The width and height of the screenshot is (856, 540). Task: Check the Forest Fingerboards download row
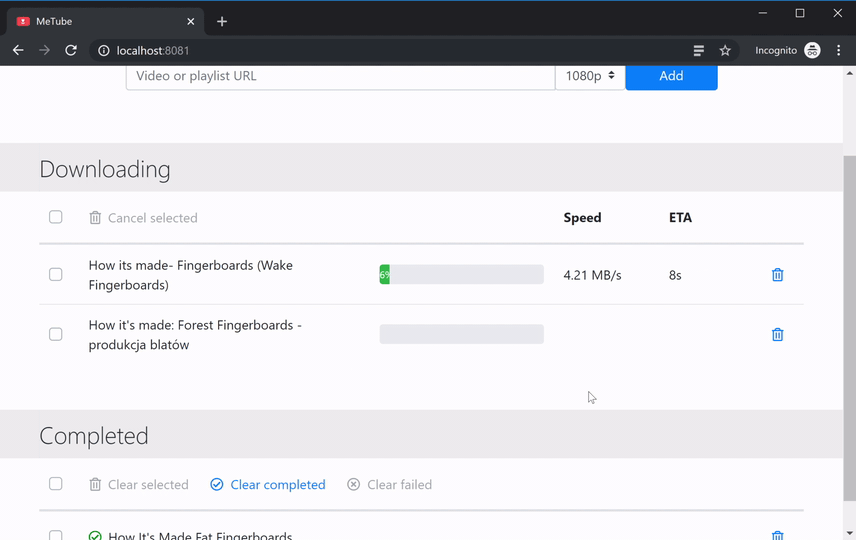click(56, 334)
